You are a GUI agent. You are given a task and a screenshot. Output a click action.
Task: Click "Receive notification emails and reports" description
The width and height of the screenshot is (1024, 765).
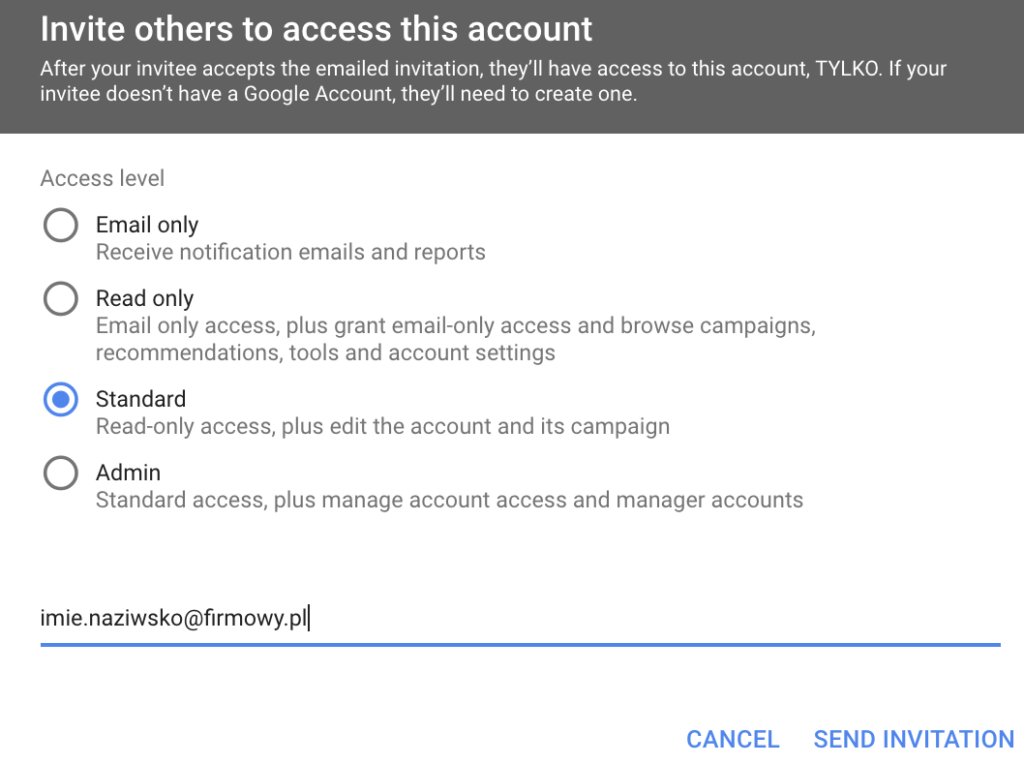tap(290, 252)
